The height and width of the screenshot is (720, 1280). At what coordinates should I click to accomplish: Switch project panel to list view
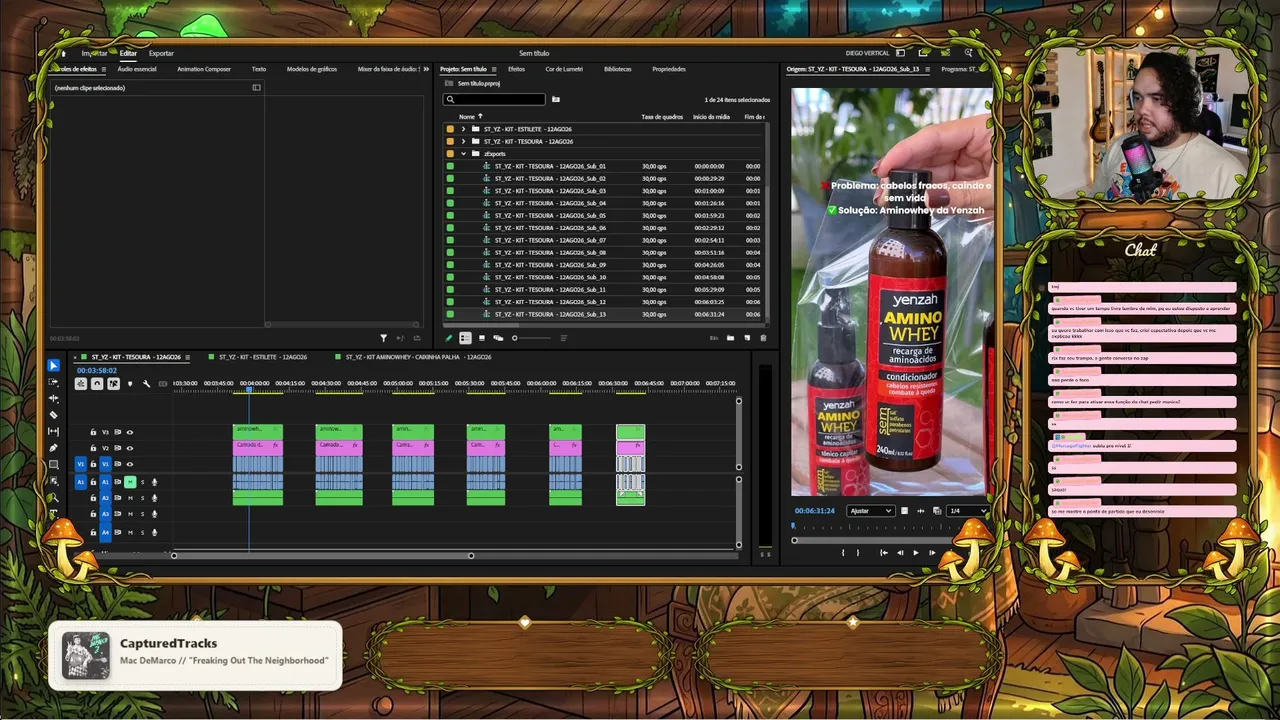(465, 338)
